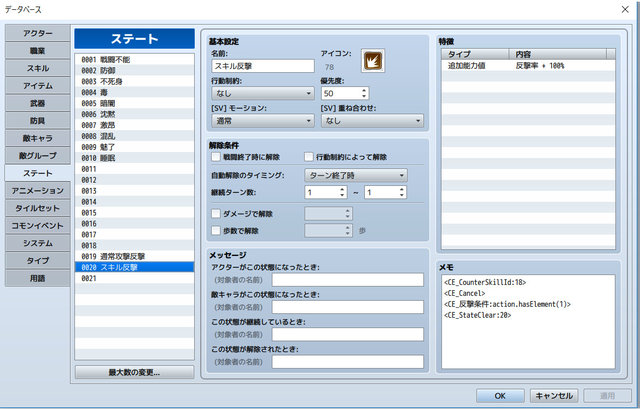Enable 行動制約によって解除 checkbox
640x409 pixels.
[309, 157]
